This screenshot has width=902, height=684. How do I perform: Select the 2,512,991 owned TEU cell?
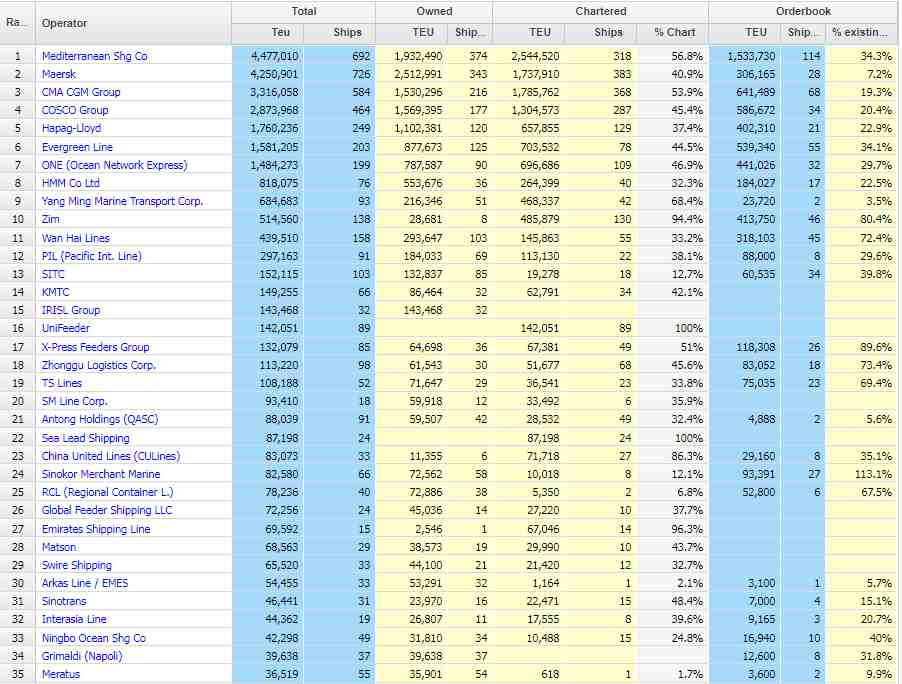(x=412, y=74)
